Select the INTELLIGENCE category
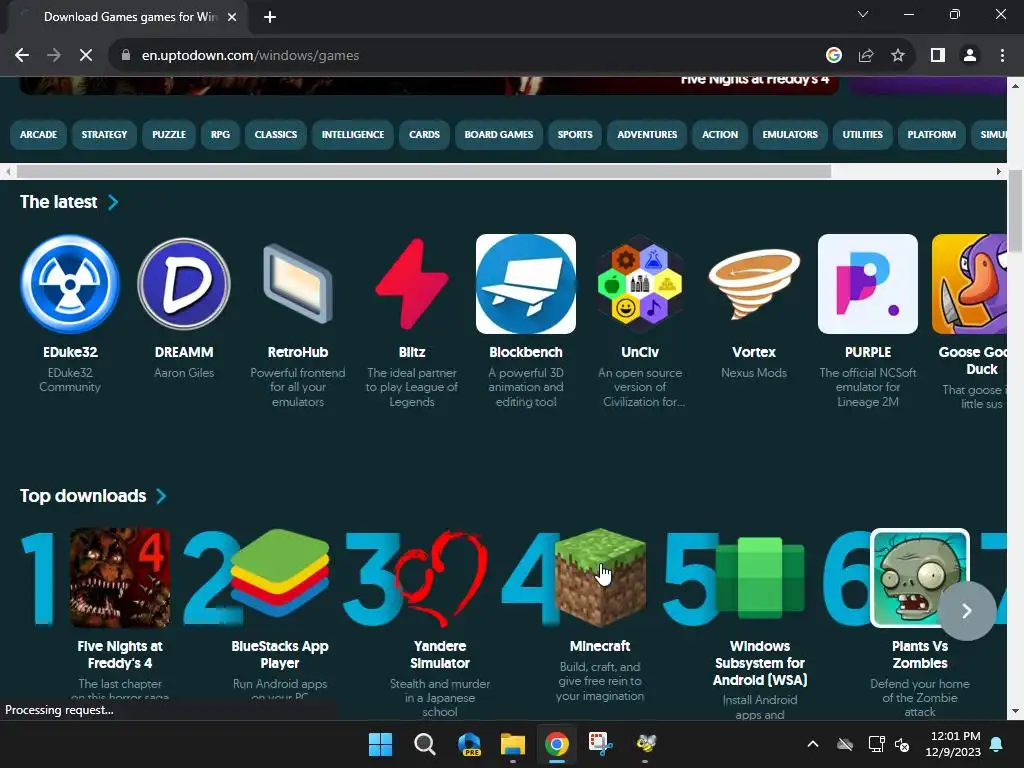 [353, 135]
